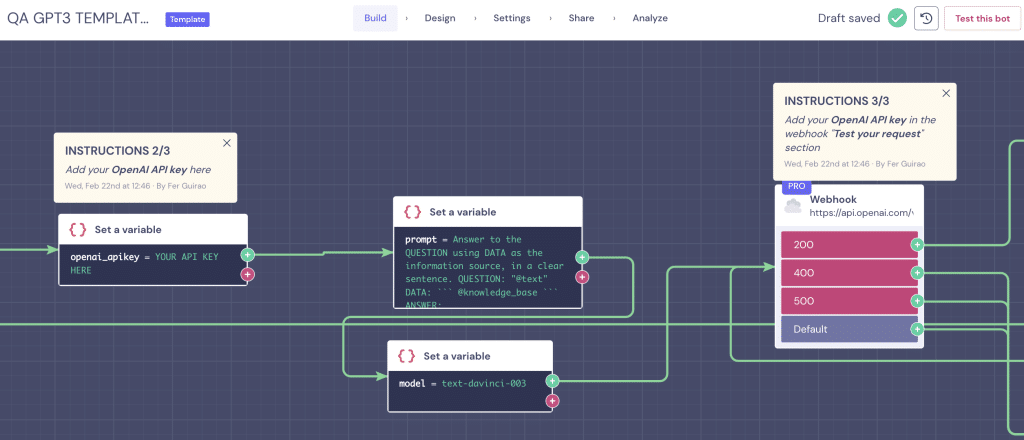Select the 400 response output row
This screenshot has height=440, width=1024.
pyautogui.click(x=849, y=273)
